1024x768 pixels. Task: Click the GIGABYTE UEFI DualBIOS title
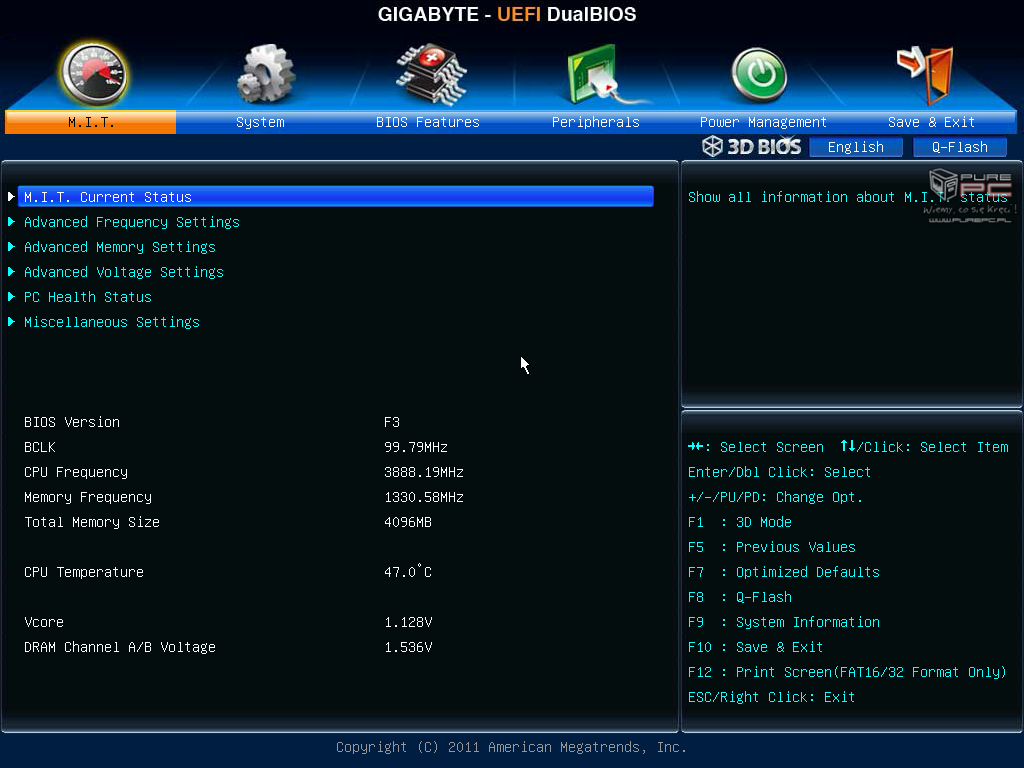pyautogui.click(x=507, y=14)
